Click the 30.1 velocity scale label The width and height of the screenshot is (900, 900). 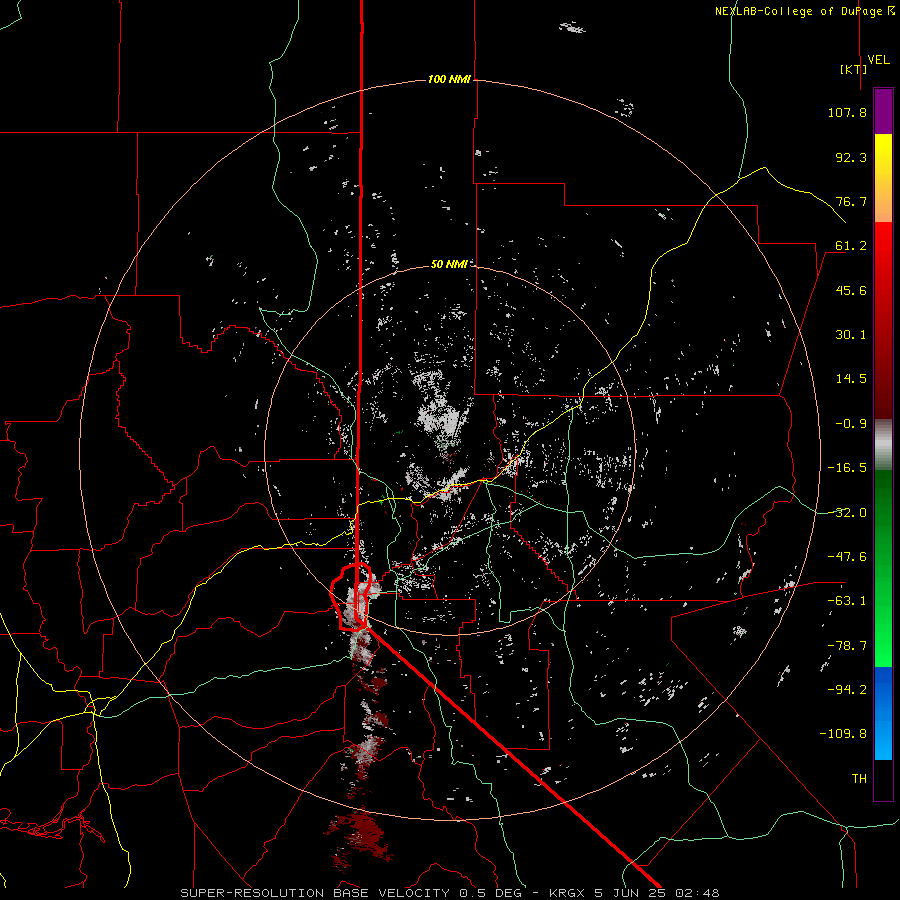(851, 335)
